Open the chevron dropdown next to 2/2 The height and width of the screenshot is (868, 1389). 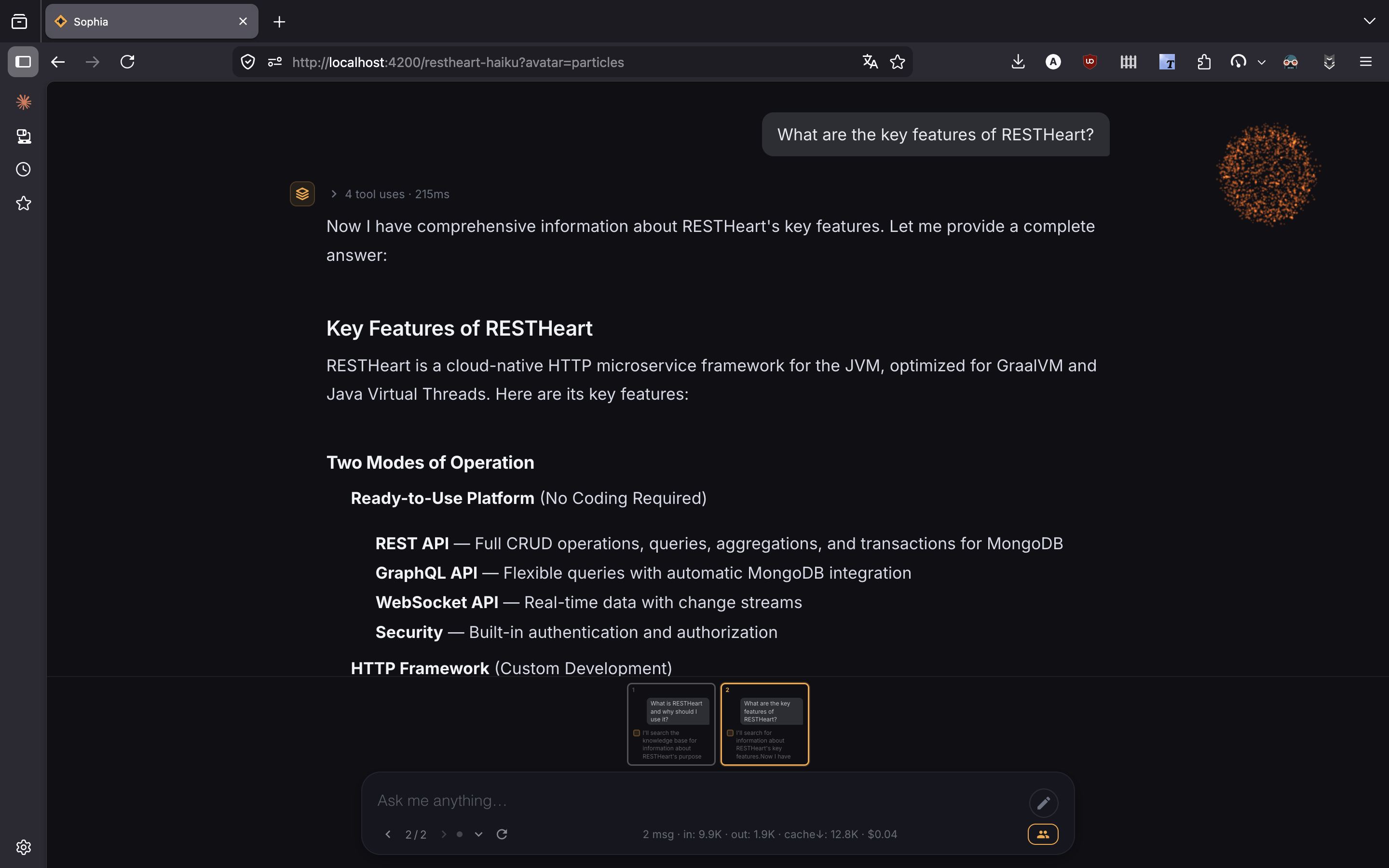point(479,834)
